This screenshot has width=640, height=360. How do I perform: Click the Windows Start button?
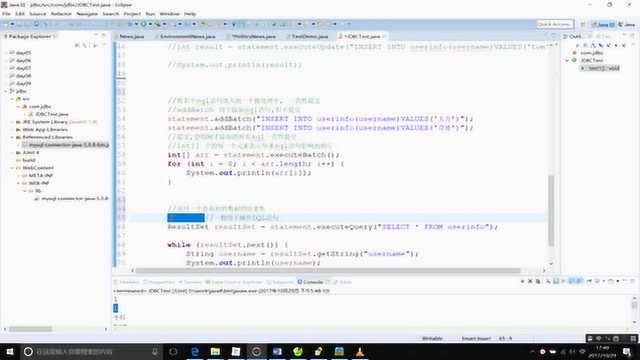[10, 351]
